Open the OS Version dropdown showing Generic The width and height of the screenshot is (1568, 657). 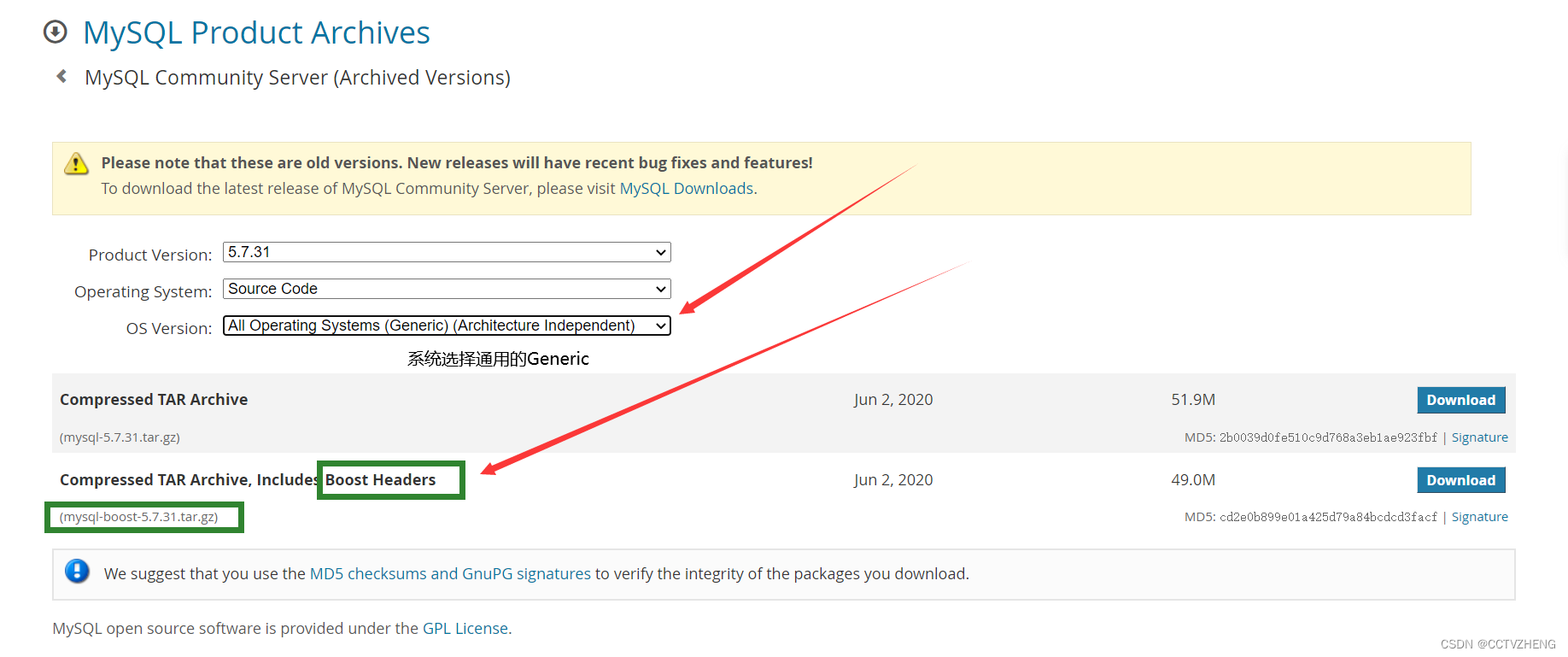tap(447, 326)
